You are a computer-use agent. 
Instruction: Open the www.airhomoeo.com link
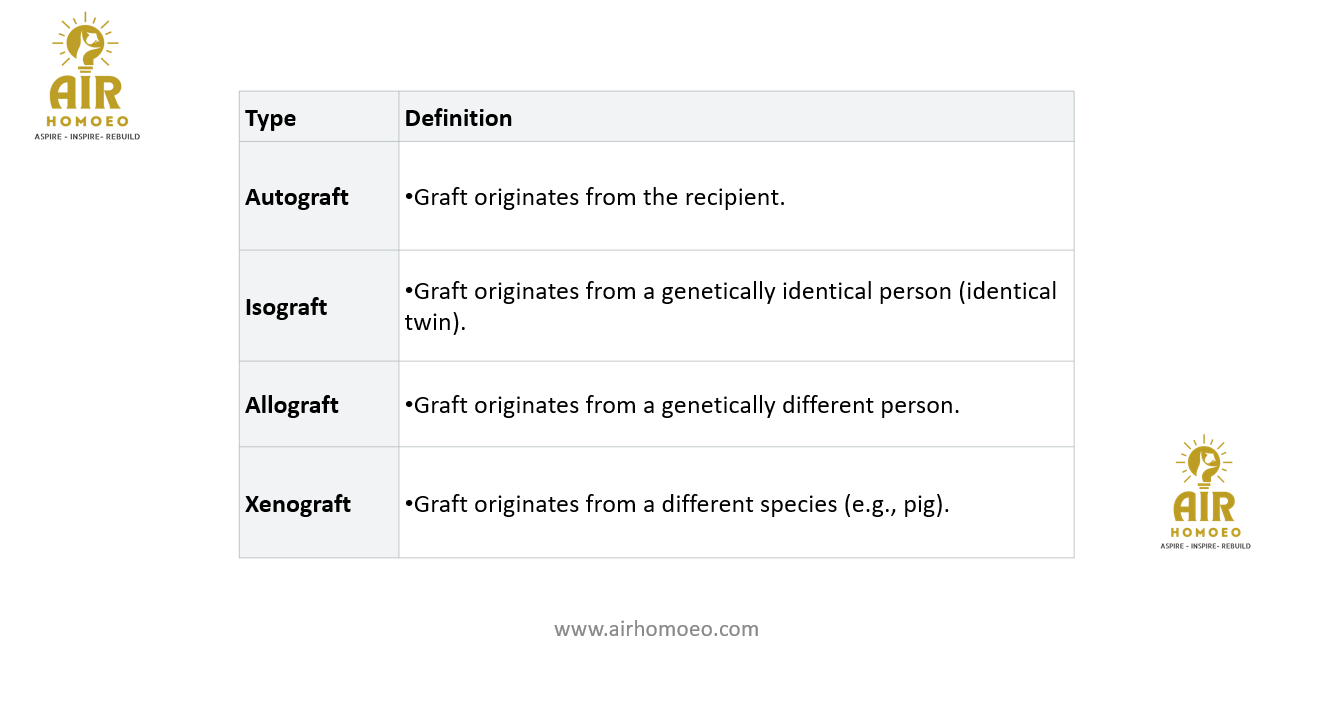point(656,629)
